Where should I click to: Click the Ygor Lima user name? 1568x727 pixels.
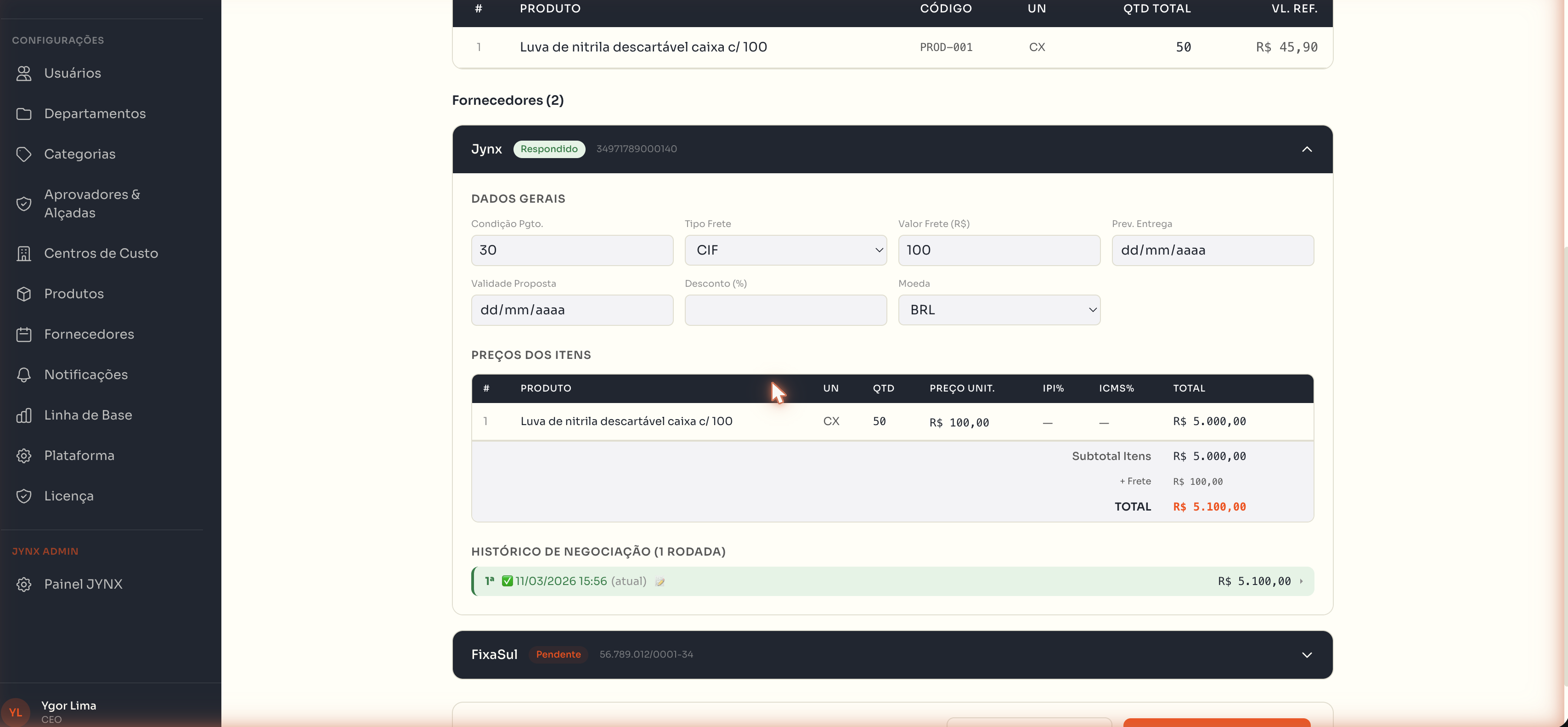point(69,706)
